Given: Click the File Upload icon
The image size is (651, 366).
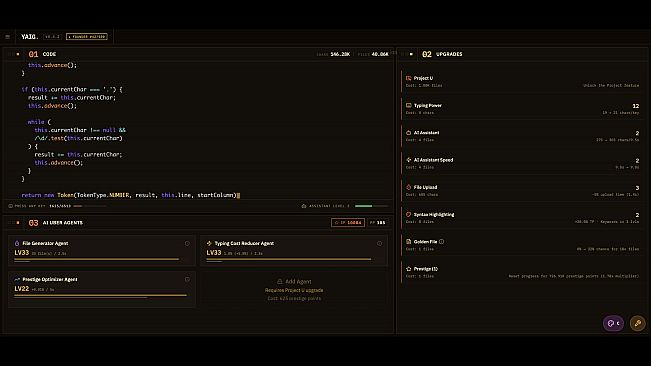Looking at the screenshot, I should pos(409,187).
